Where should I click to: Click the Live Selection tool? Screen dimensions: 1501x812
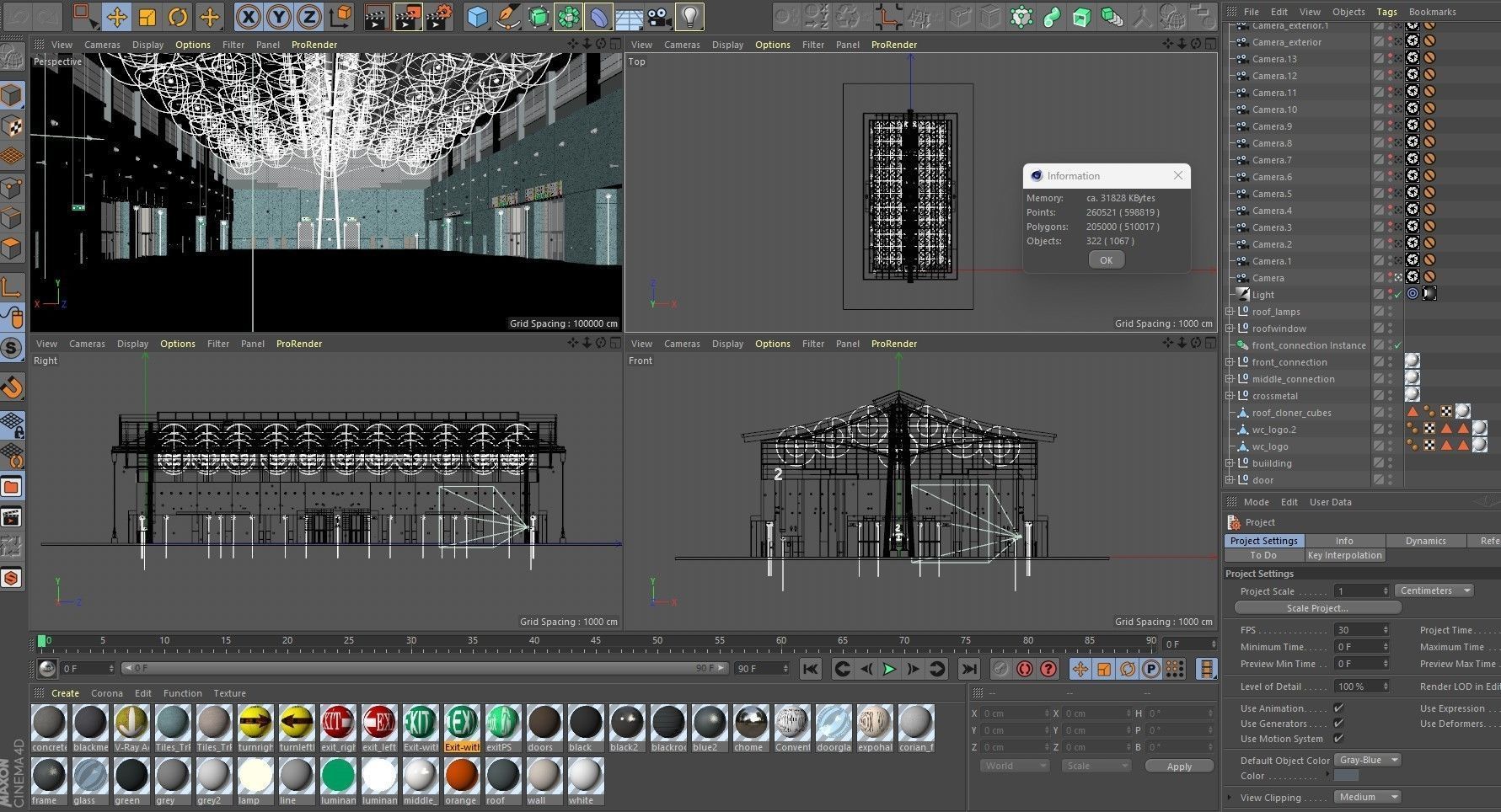click(x=85, y=16)
